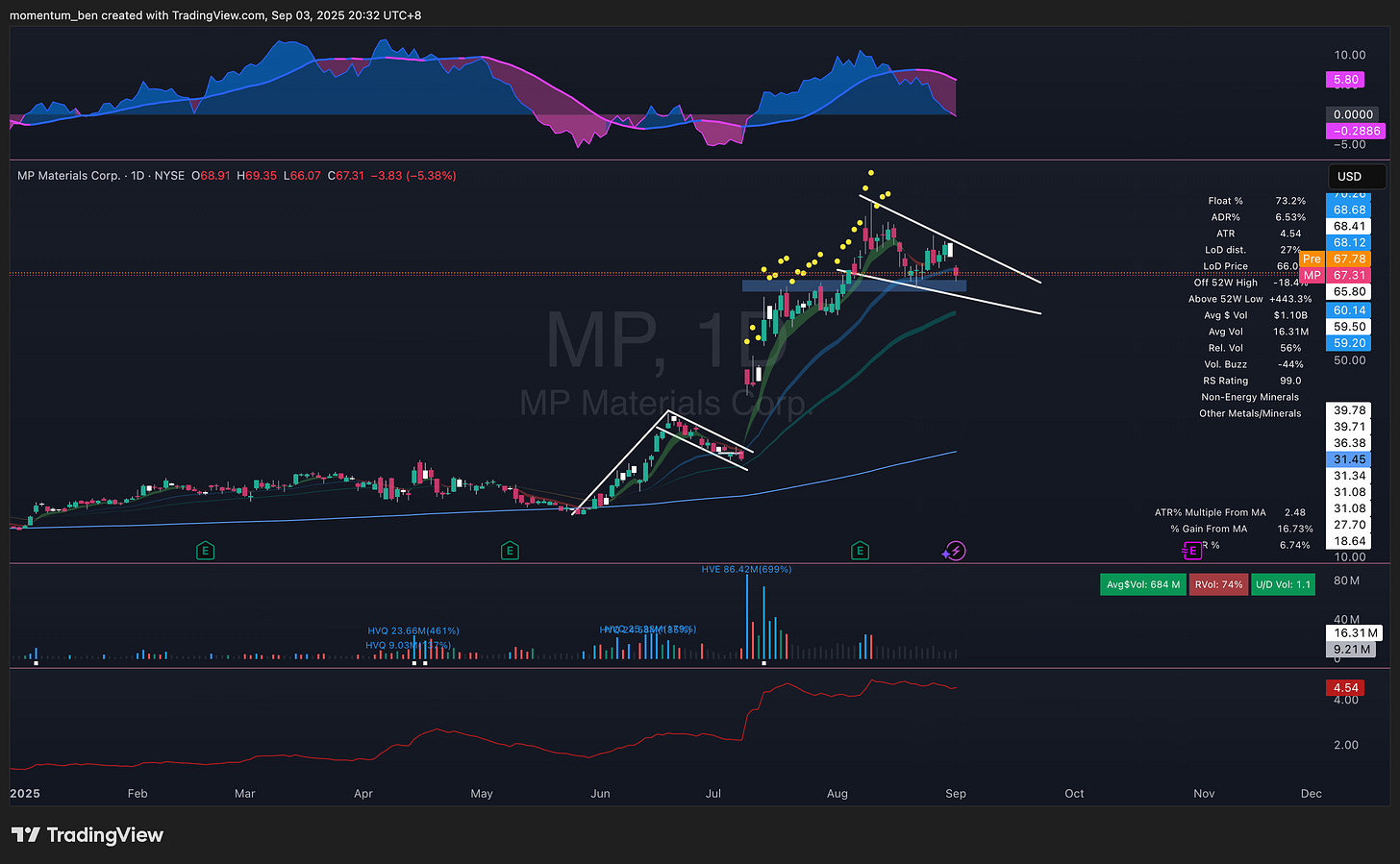Click the TradingView logo

click(87, 835)
